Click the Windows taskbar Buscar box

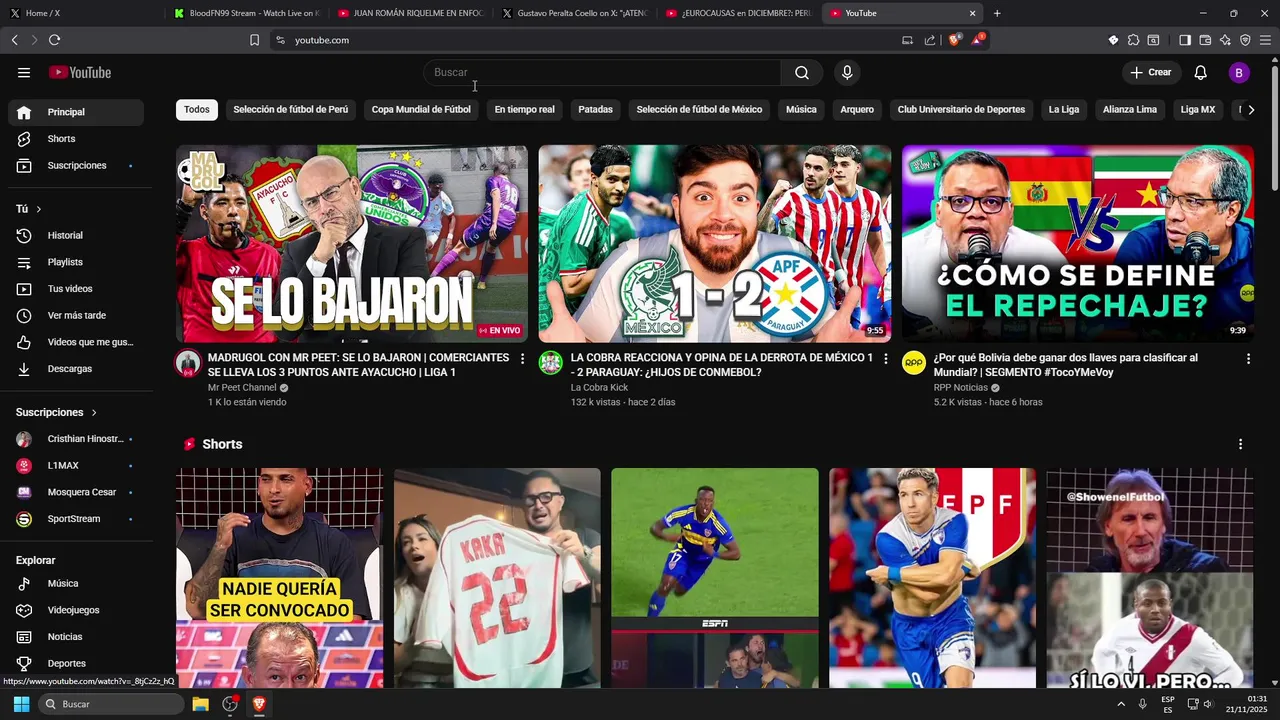click(111, 704)
